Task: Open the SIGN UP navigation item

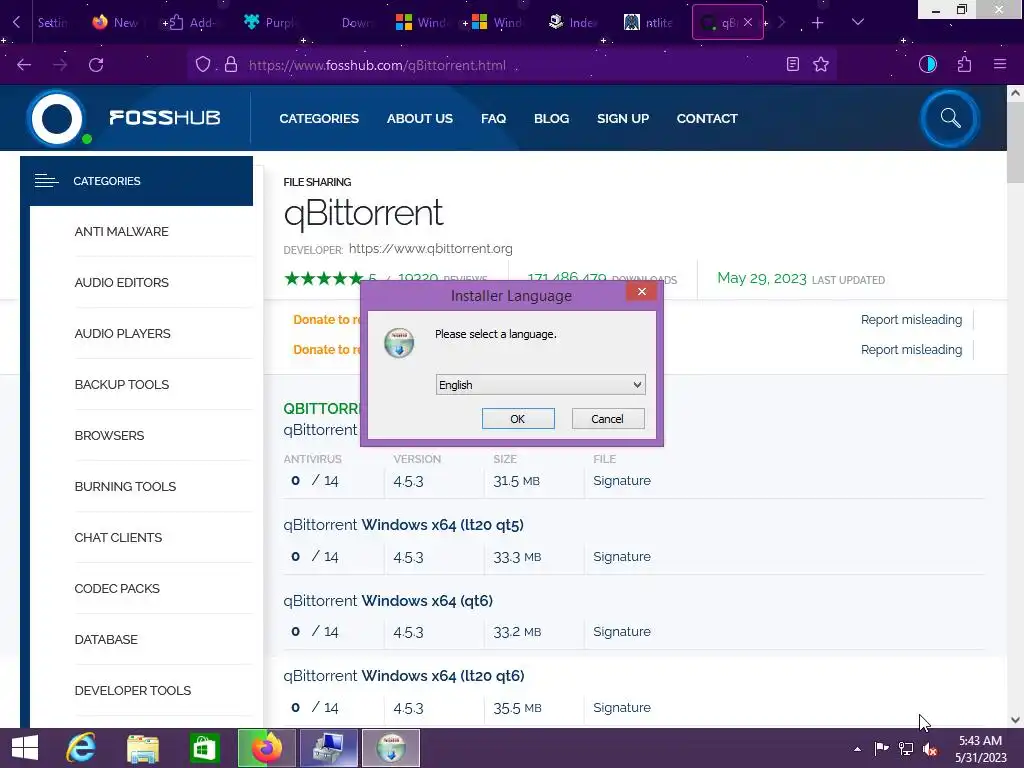Action: click(x=622, y=118)
